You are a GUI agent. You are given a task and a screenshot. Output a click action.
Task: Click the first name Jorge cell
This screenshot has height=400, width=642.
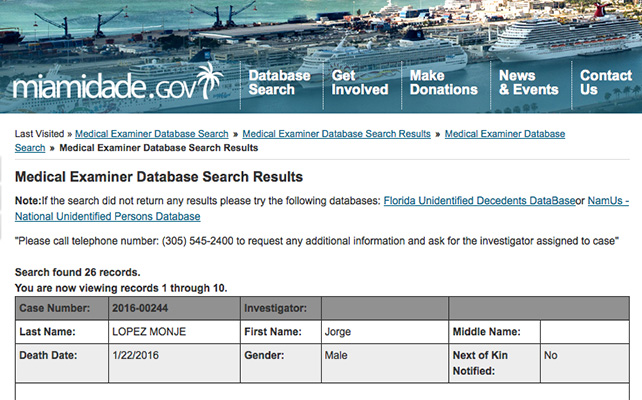click(385, 332)
